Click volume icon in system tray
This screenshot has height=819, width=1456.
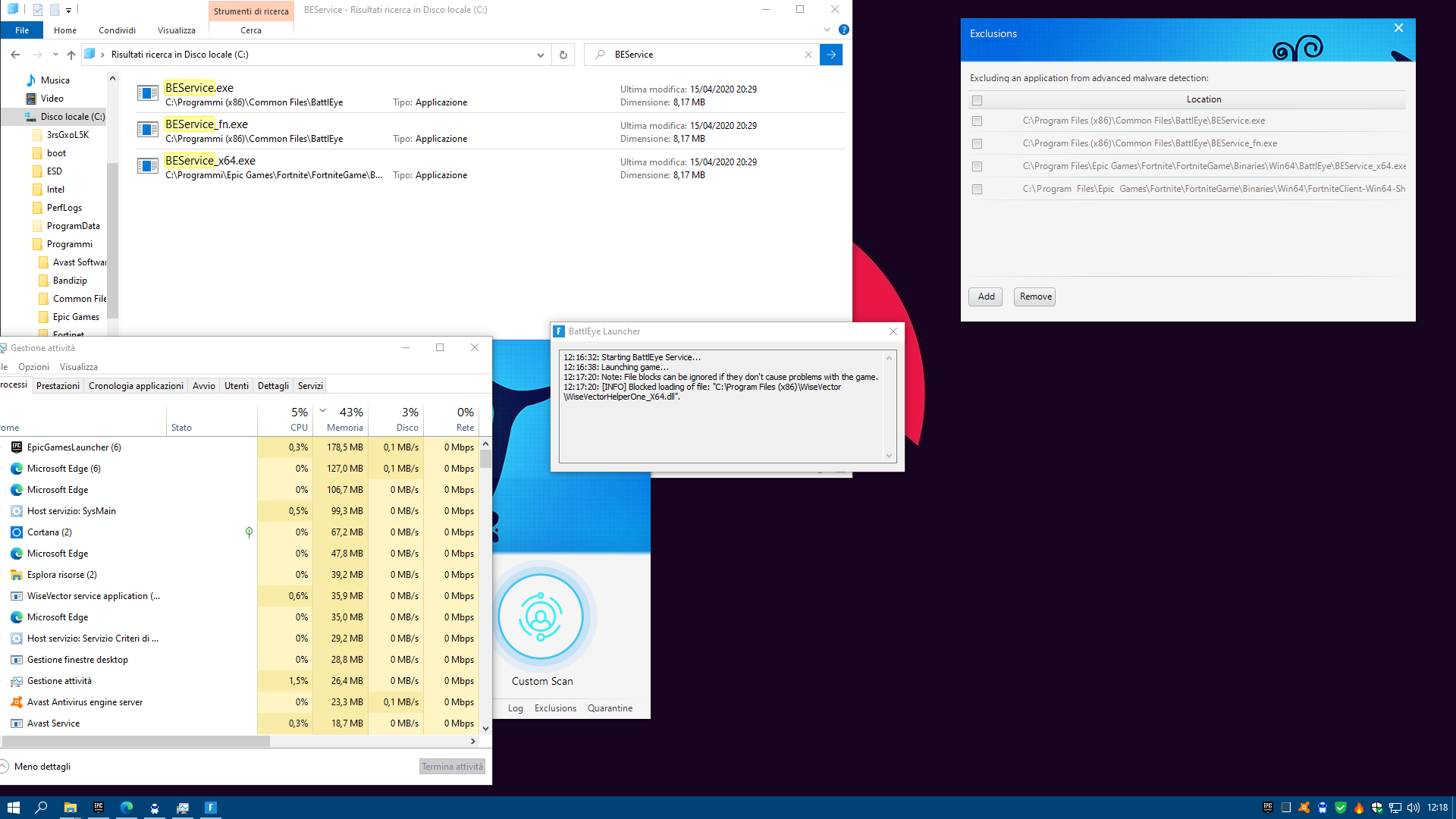pos(1414,808)
